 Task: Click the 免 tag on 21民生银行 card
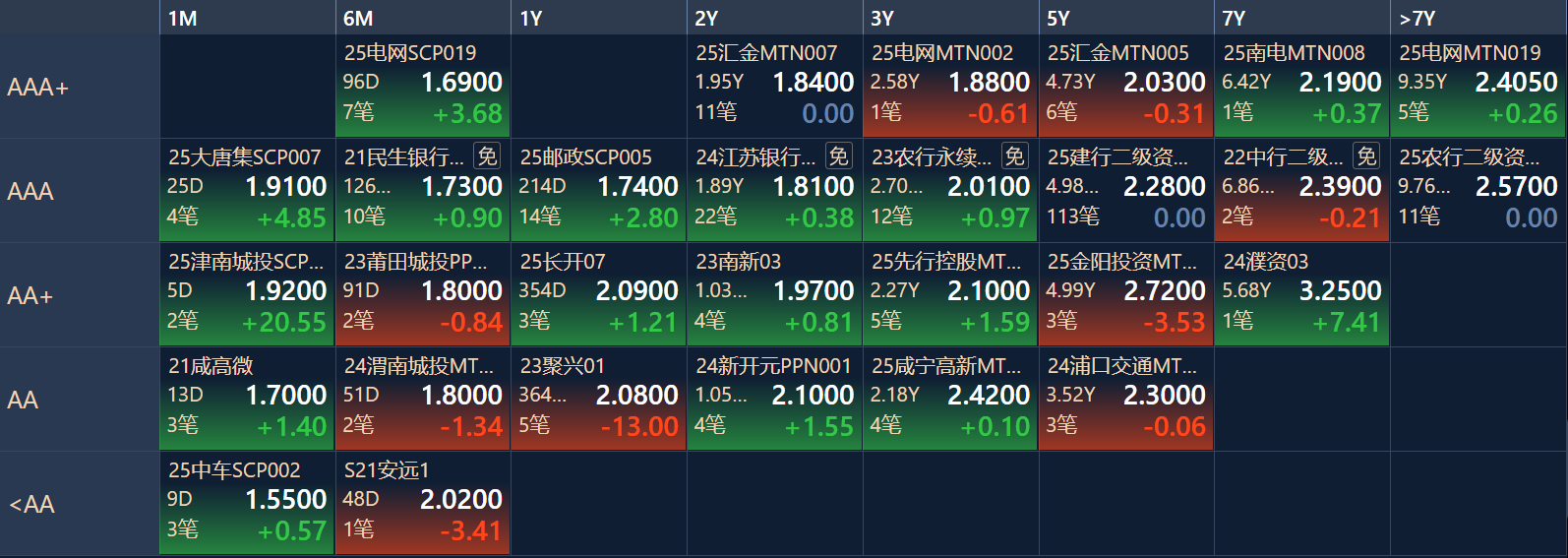click(487, 156)
